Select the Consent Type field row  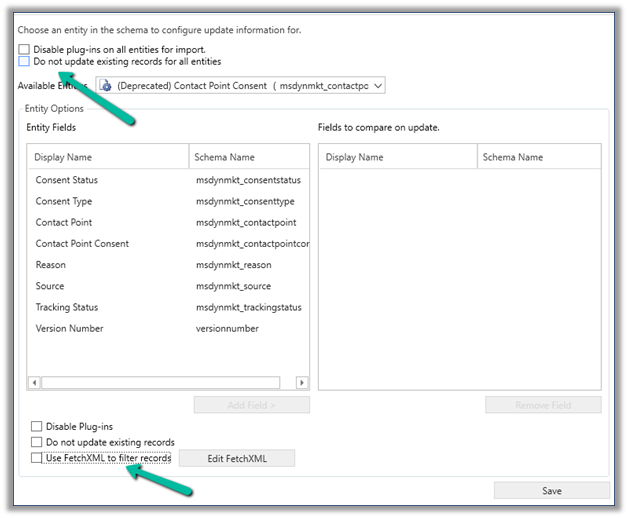[x=65, y=201]
